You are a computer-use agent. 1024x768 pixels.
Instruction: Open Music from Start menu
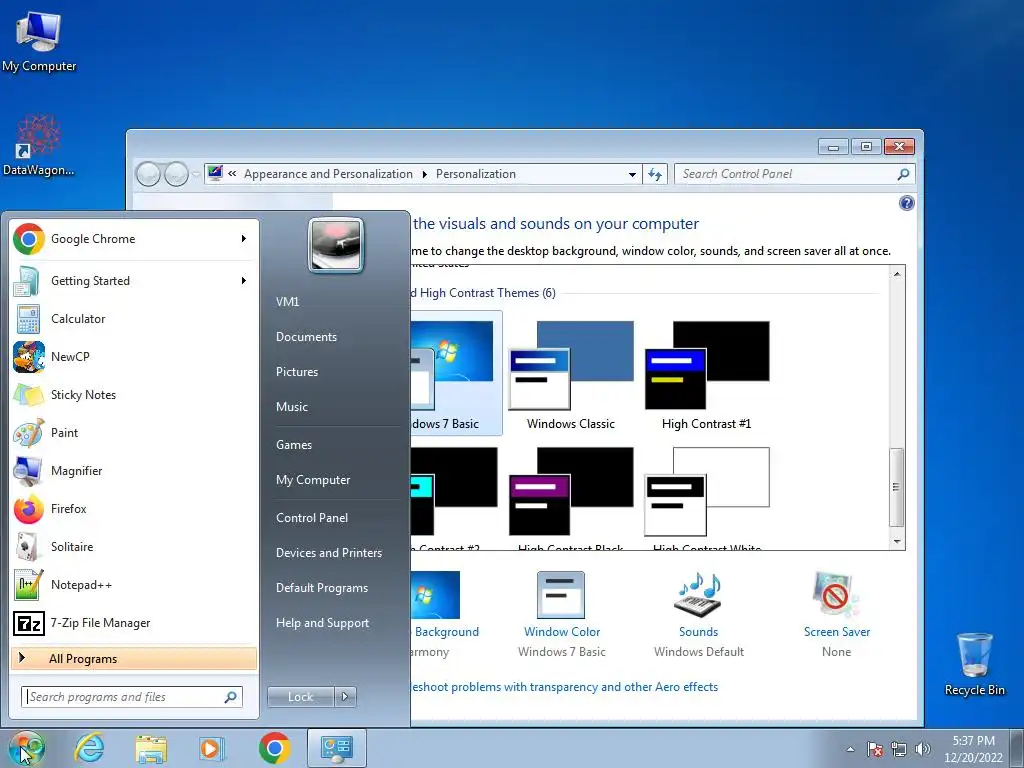pyautogui.click(x=291, y=407)
